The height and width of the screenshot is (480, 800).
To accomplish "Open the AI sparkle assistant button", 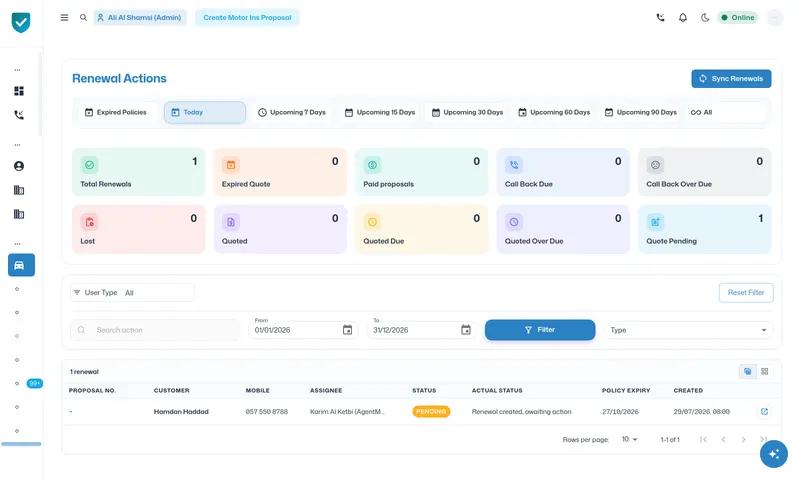I will coord(773,453).
